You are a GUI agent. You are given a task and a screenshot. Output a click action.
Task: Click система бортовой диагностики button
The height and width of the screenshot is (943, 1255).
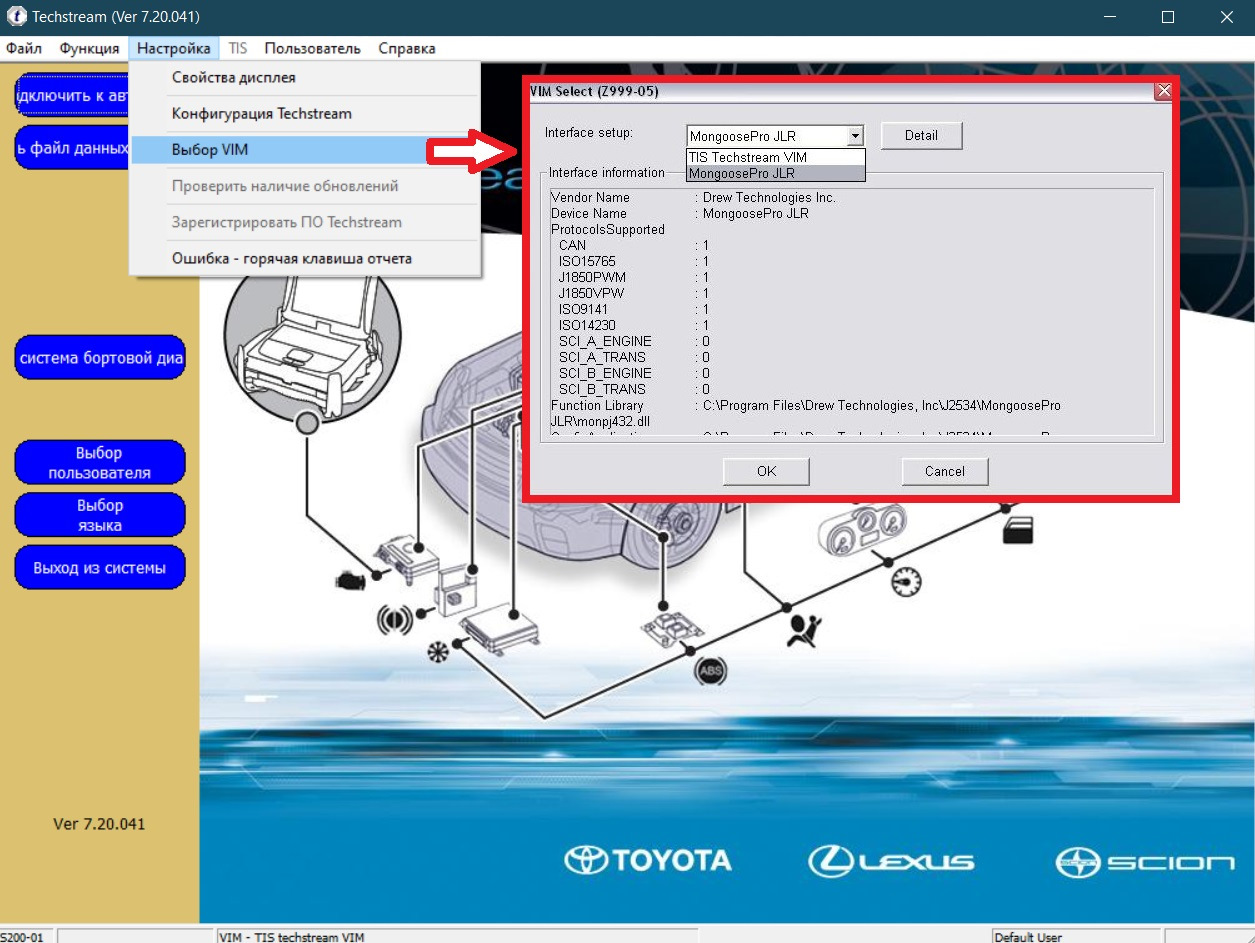pyautogui.click(x=100, y=357)
